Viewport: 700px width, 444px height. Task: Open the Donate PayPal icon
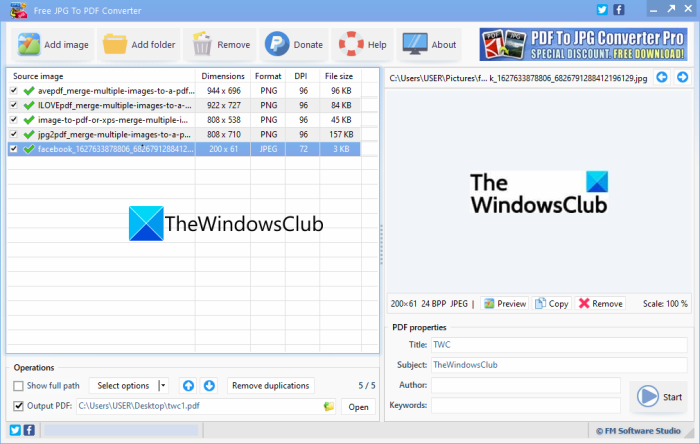277,44
